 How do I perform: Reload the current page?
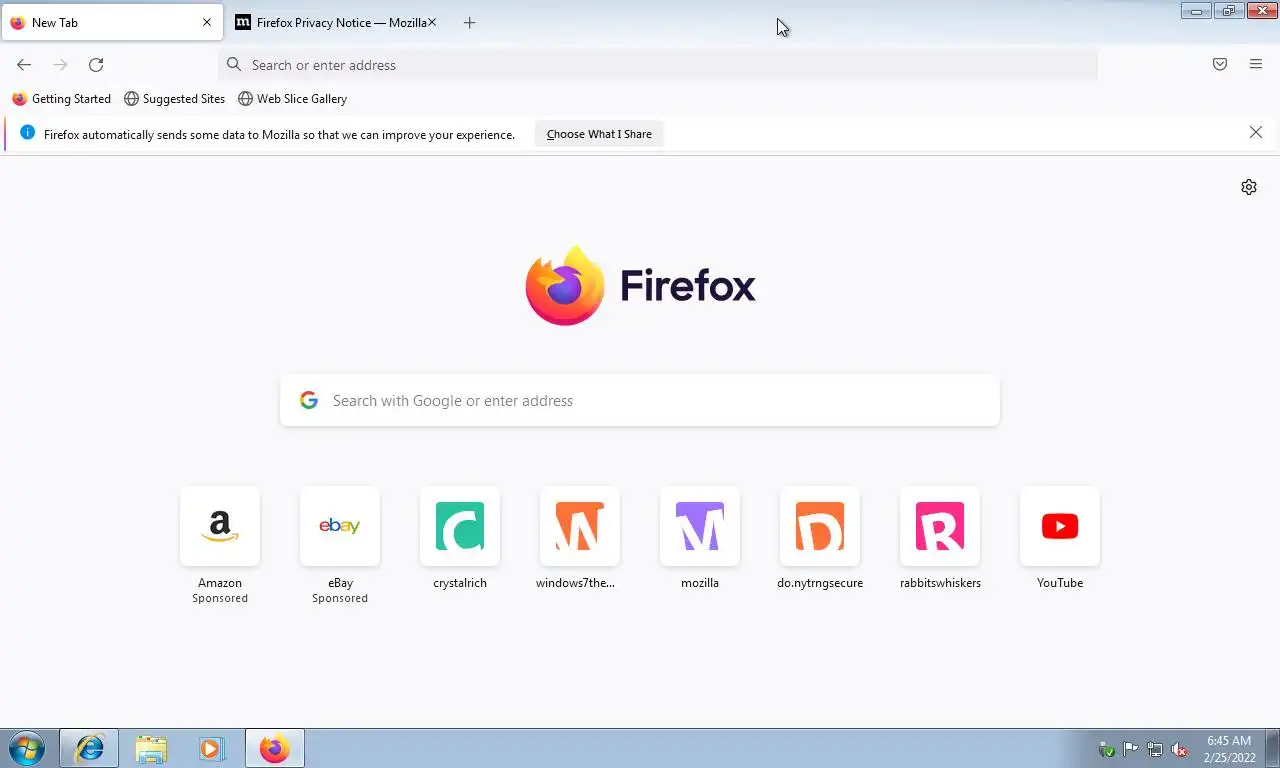[96, 65]
